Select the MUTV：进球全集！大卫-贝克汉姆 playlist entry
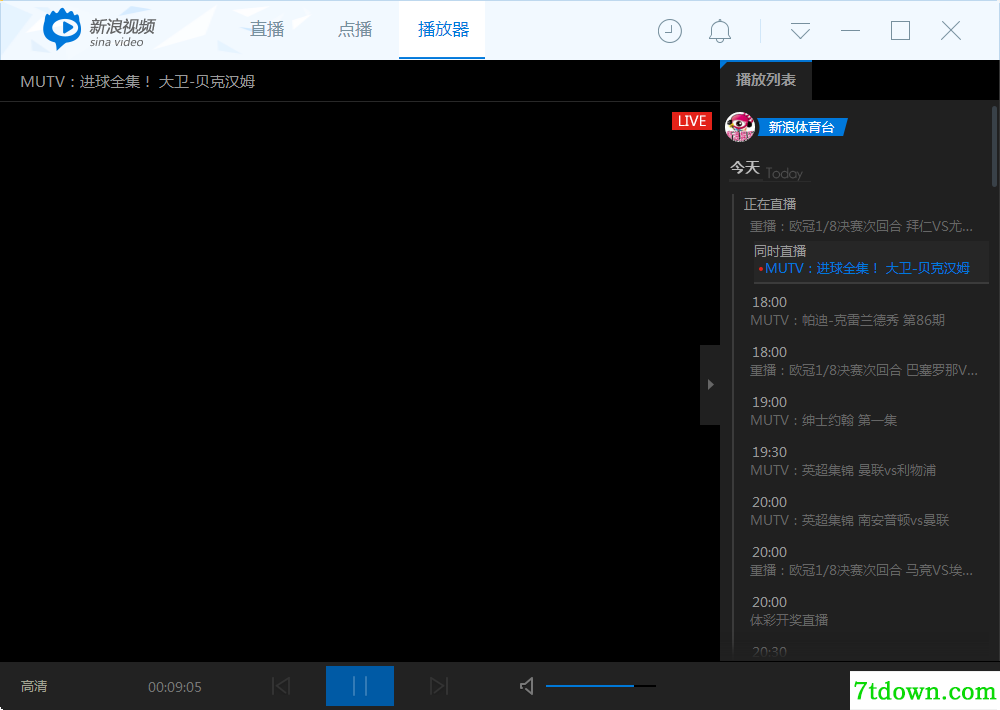The width and height of the screenshot is (1000, 710). (867, 269)
